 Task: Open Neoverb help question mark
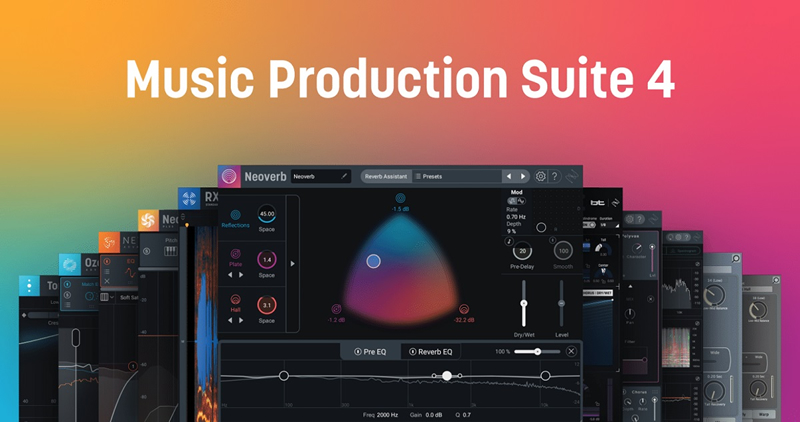pos(555,177)
